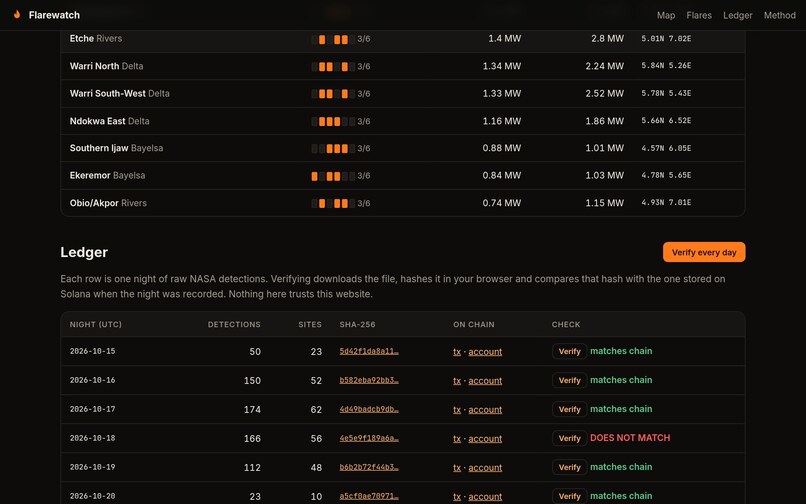The width and height of the screenshot is (806, 504).
Task: Click coordinates 5.01N 7.02E
Action: pyautogui.click(x=666, y=39)
